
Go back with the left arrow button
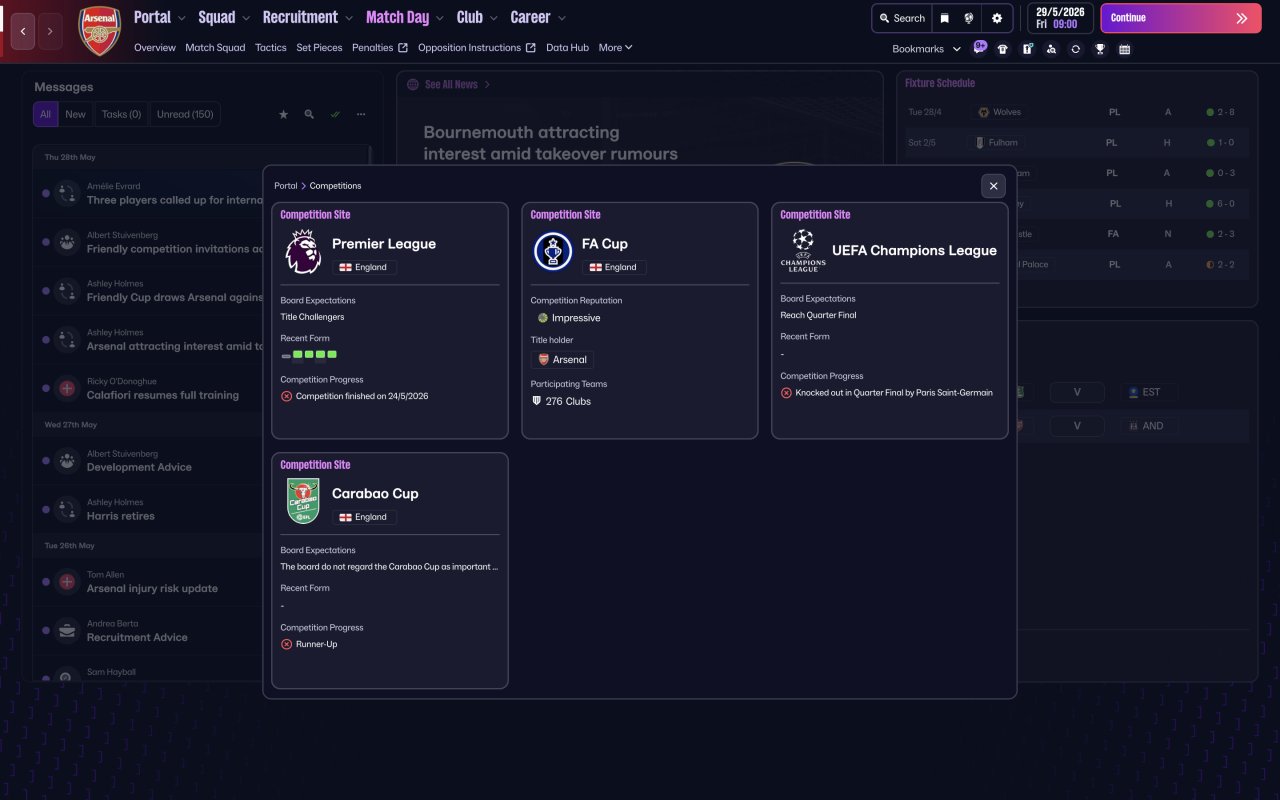23,32
